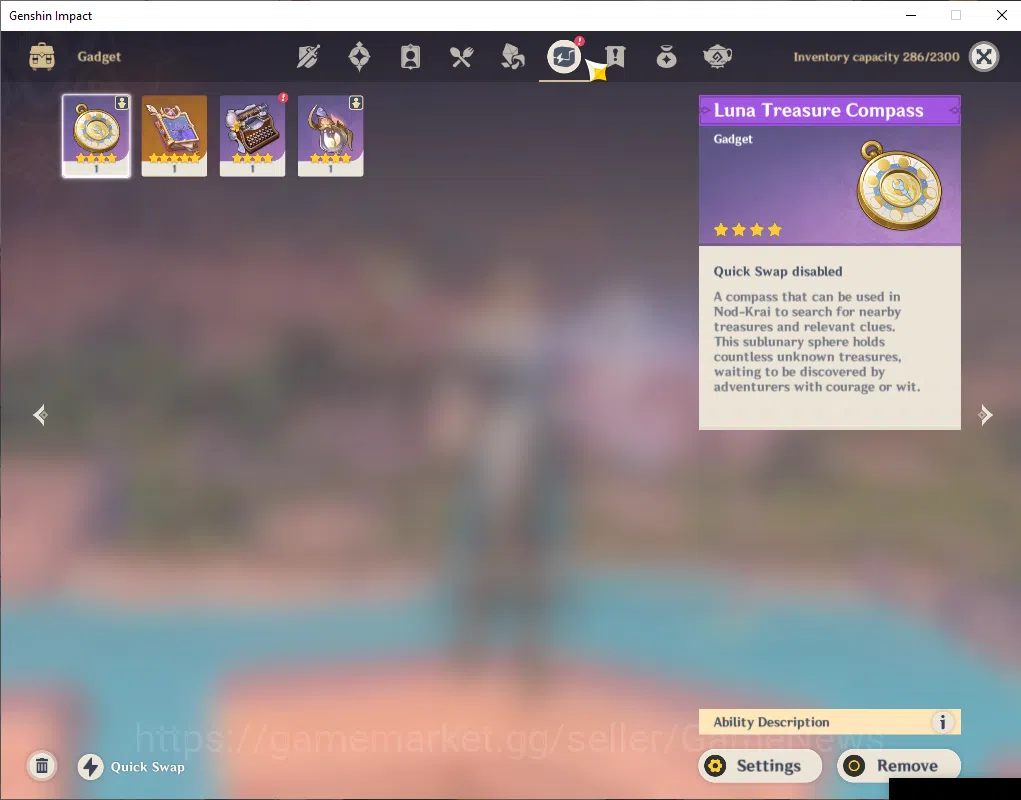Toggle the Quick Swap option

click(132, 767)
